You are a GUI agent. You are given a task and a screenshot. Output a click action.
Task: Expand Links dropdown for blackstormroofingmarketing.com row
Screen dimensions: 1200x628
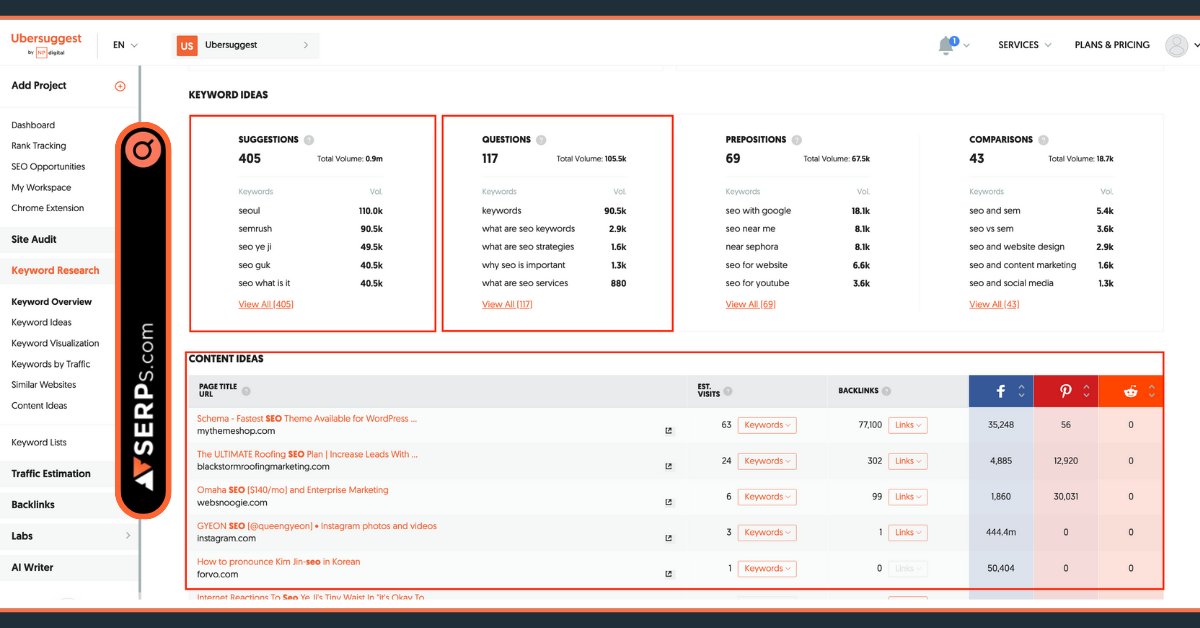pos(908,461)
